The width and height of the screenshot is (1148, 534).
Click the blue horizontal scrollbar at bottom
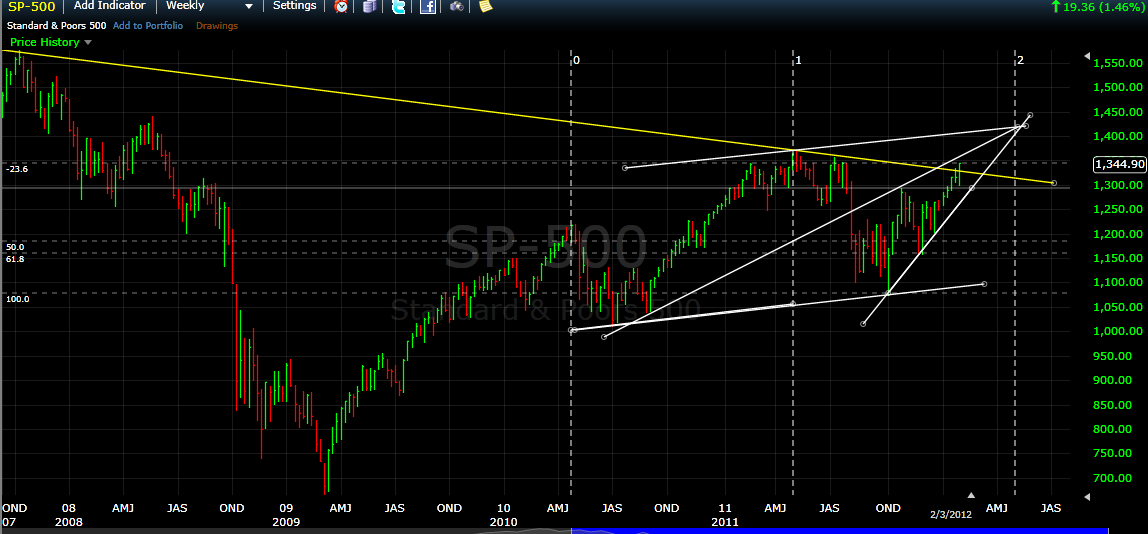840,530
